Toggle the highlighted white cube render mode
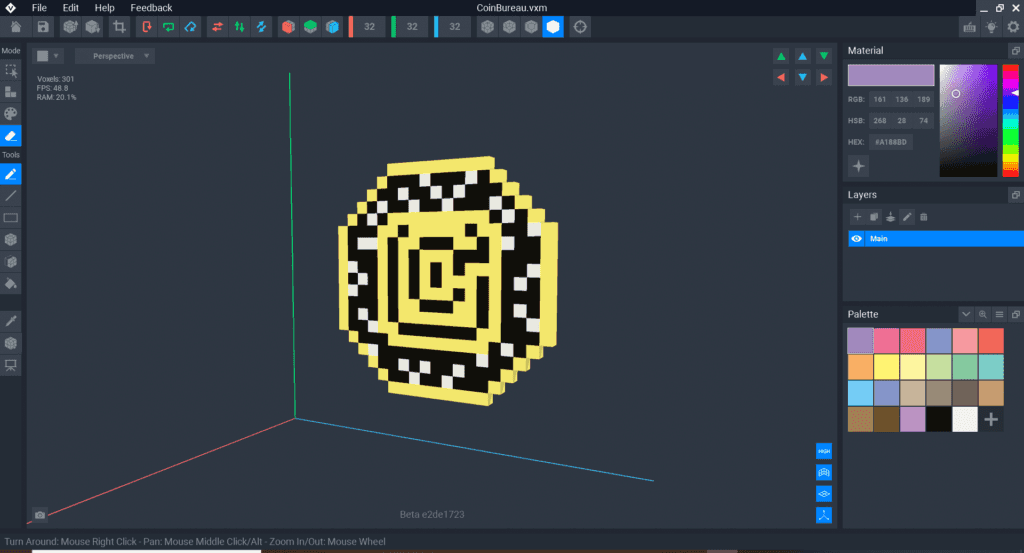1024x553 pixels. click(x=552, y=26)
